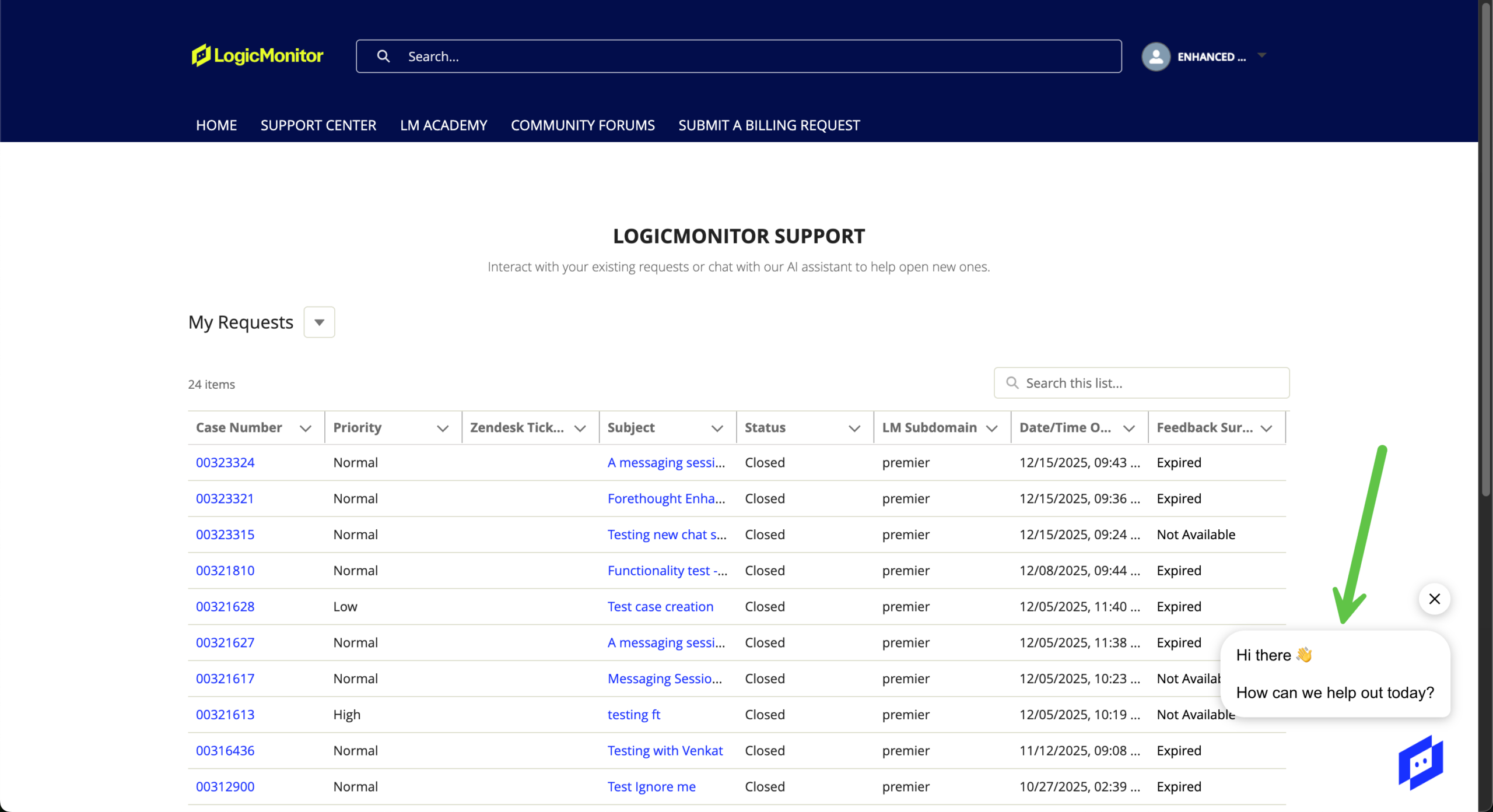
Task: Open the Functionality test subject link
Action: tap(667, 570)
